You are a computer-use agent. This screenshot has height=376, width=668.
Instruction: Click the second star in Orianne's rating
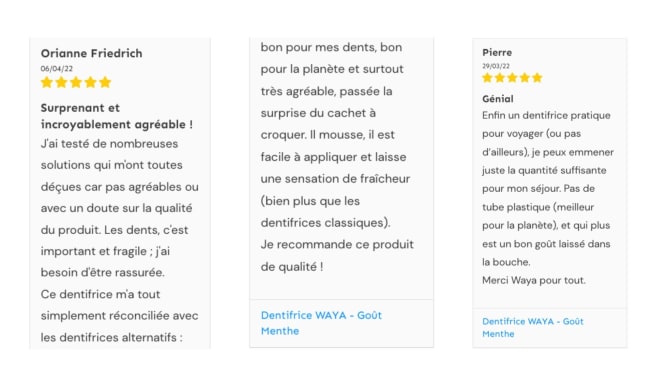(x=61, y=82)
